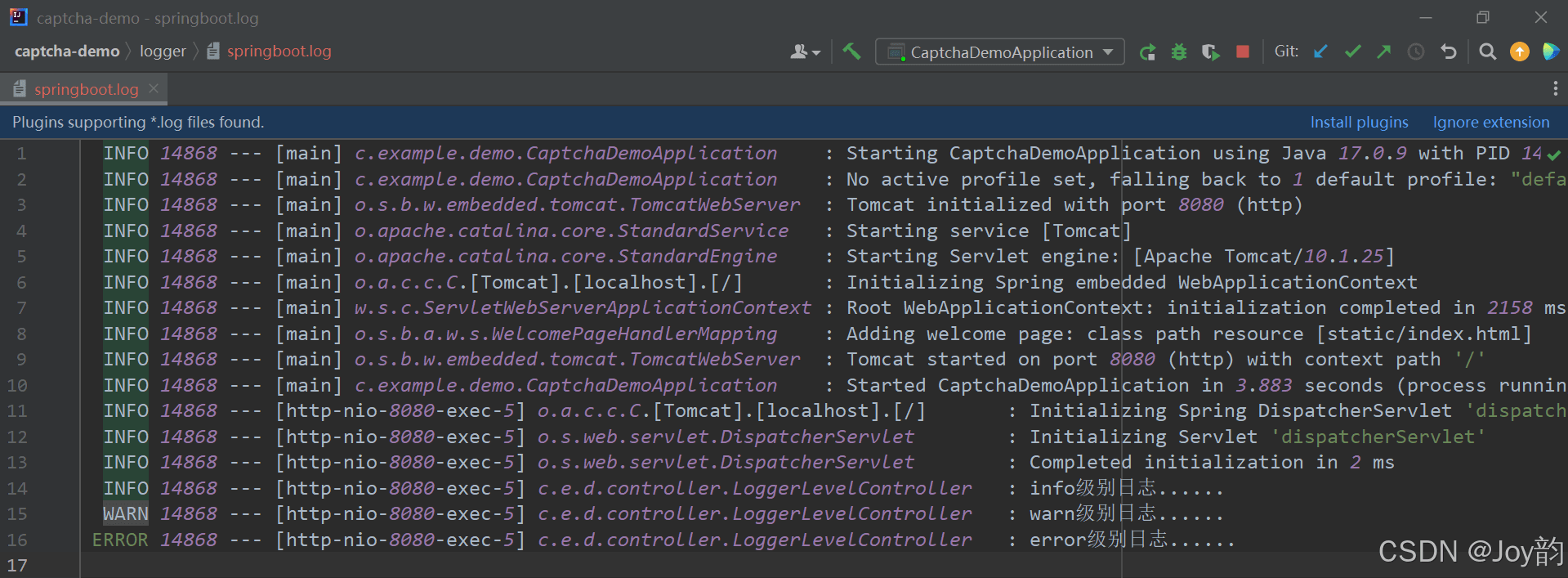The height and width of the screenshot is (578, 1568).
Task: Rerun CaptchaDemoApplication
Action: [x=1148, y=52]
